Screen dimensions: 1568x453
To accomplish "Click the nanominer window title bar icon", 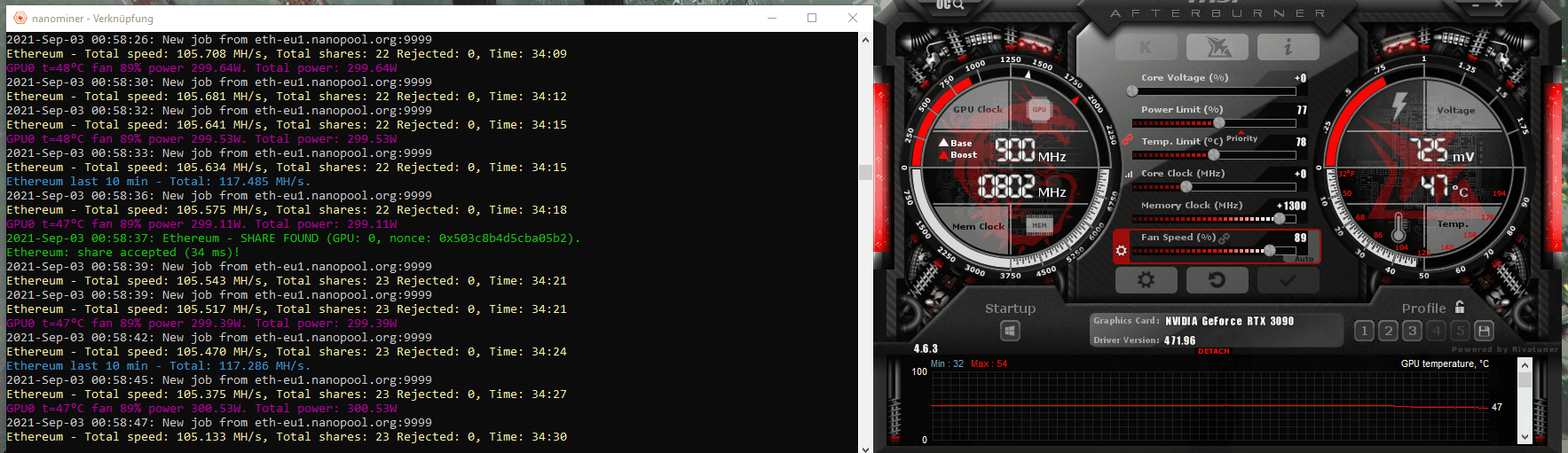I will coord(20,18).
